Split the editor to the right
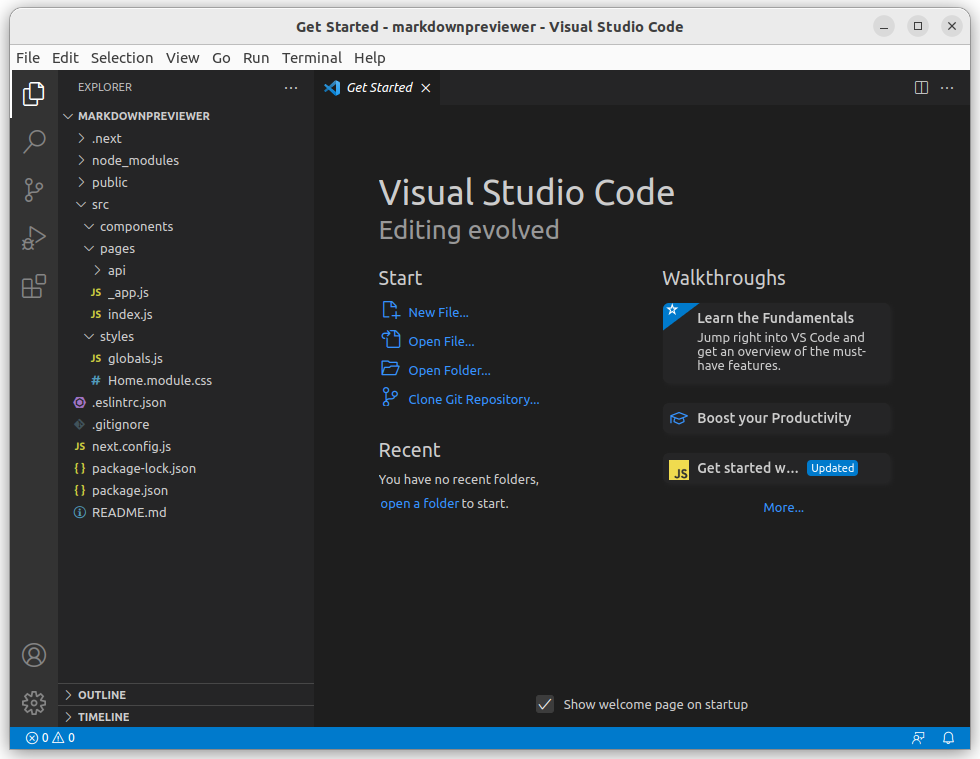This screenshot has height=759, width=980. (921, 88)
